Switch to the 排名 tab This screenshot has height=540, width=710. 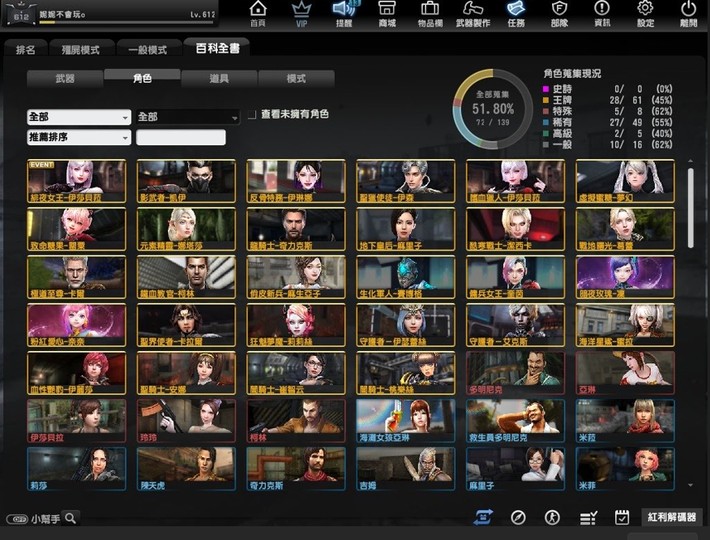click(x=25, y=49)
